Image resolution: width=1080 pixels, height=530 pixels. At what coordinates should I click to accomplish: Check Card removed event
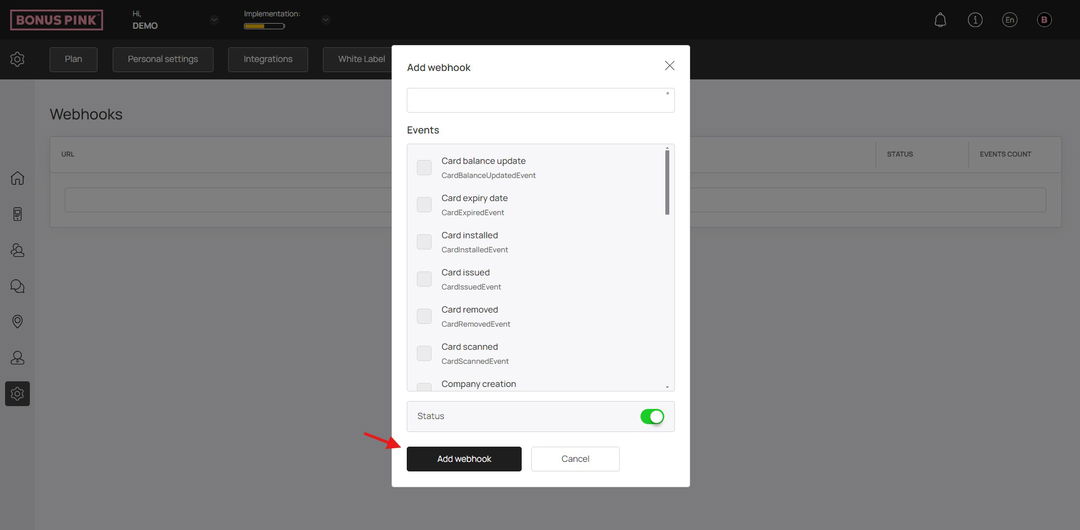[x=424, y=316]
